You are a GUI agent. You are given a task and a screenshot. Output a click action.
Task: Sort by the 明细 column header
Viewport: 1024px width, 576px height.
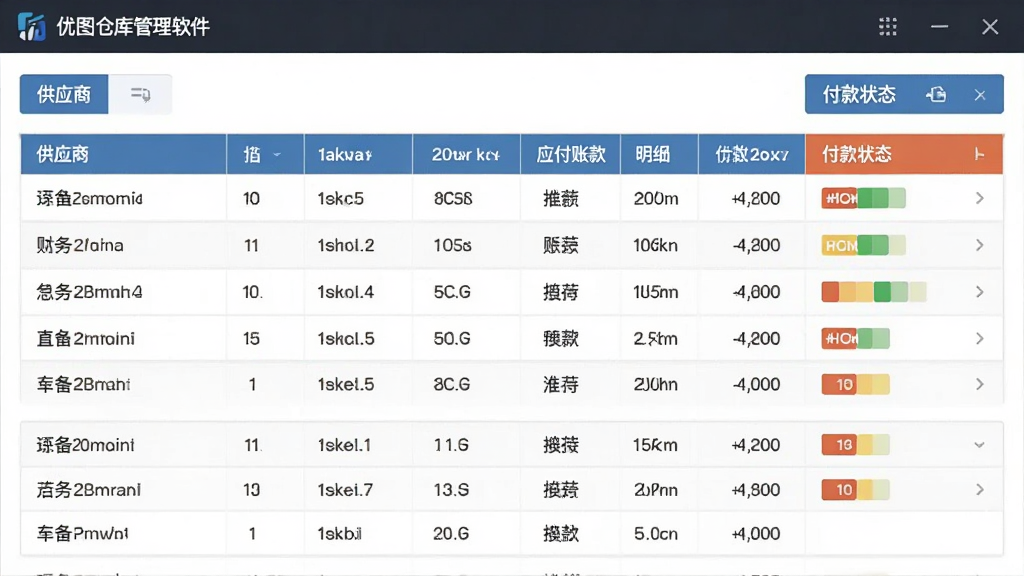click(659, 155)
